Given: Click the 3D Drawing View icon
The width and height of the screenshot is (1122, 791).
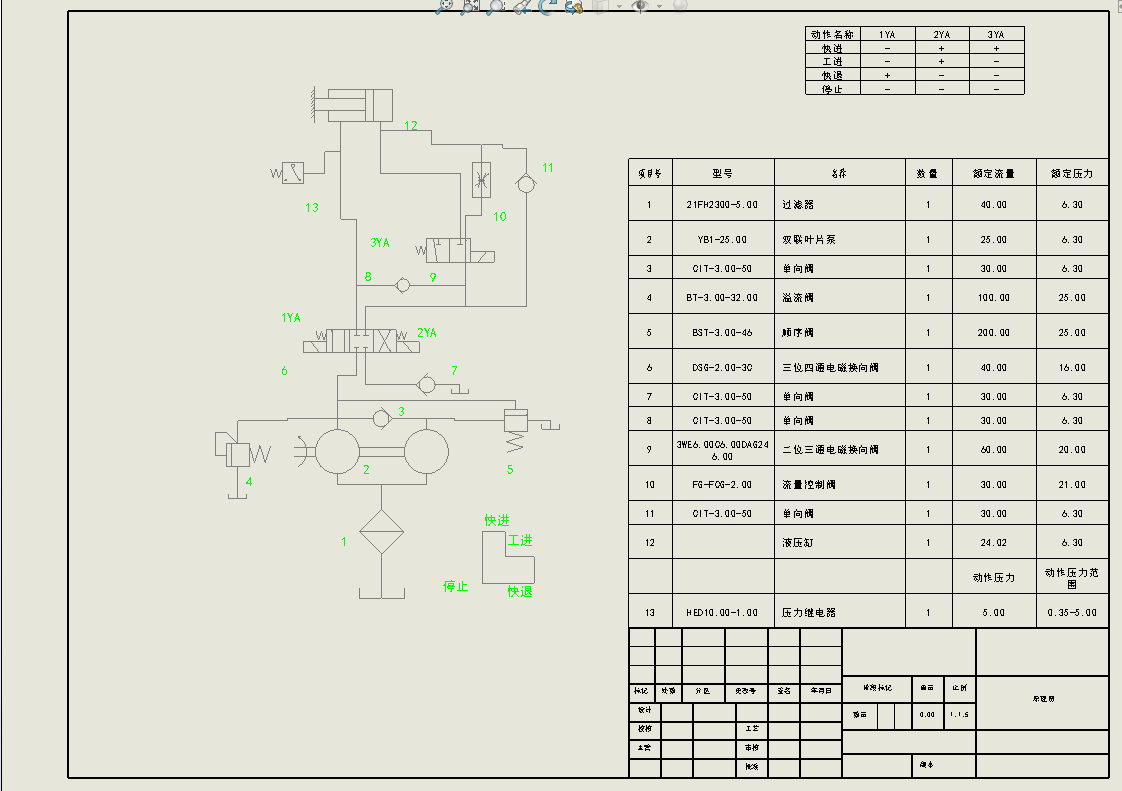Looking at the screenshot, I should click(574, 6).
